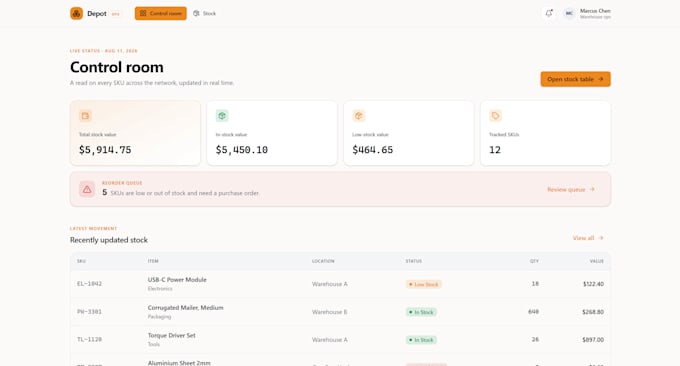This screenshot has height=366, width=680.
Task: Click the Tracked SKUs count 12
Action: point(495,150)
